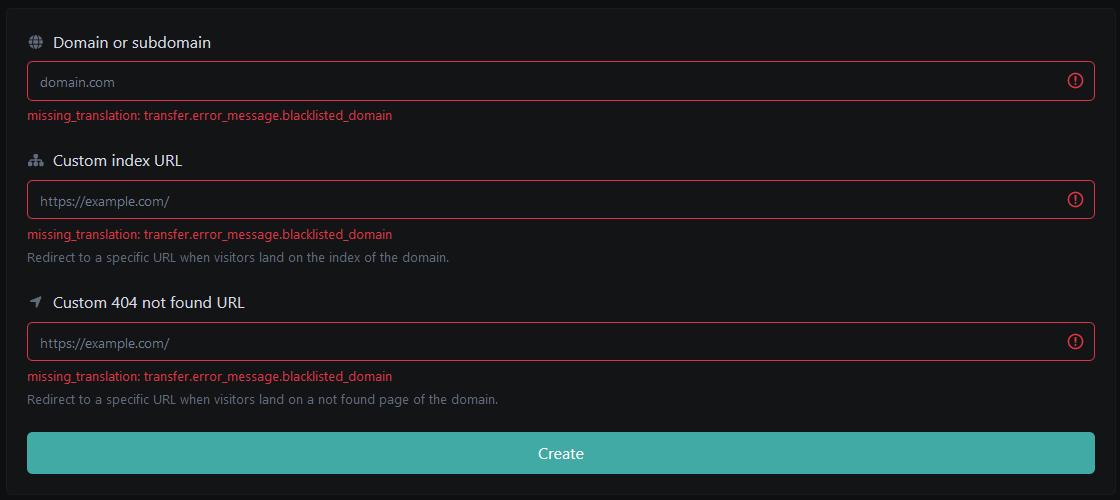Click the 'domain.com' placeholder text

[x=70, y=82]
